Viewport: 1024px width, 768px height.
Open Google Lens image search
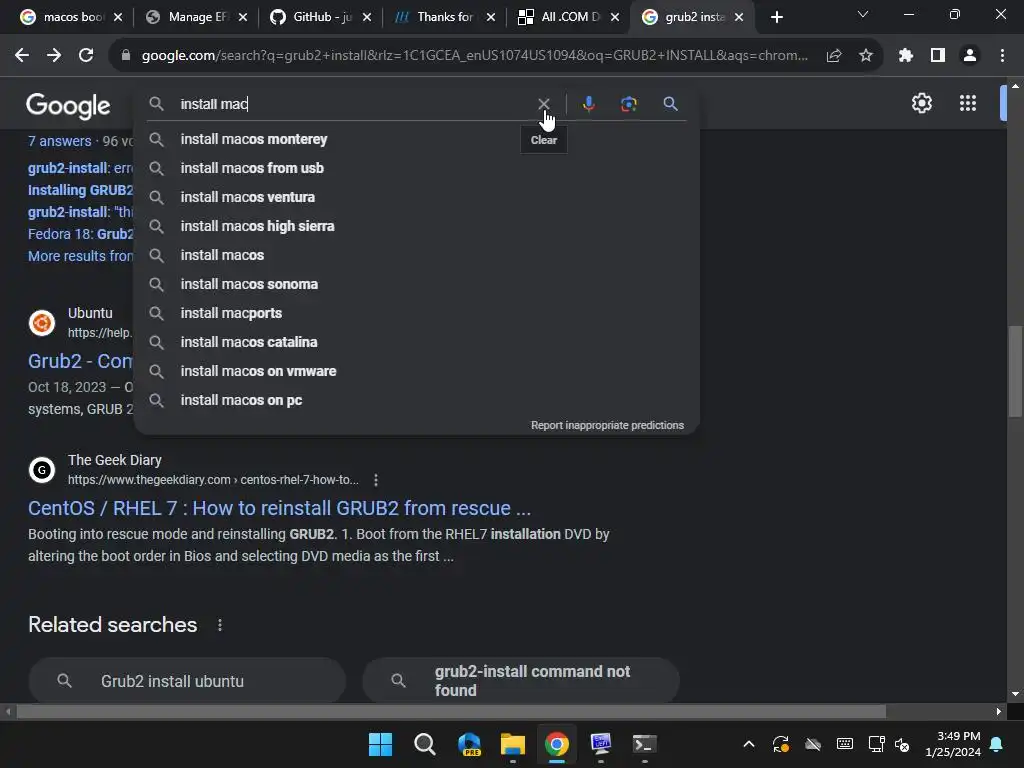(629, 104)
